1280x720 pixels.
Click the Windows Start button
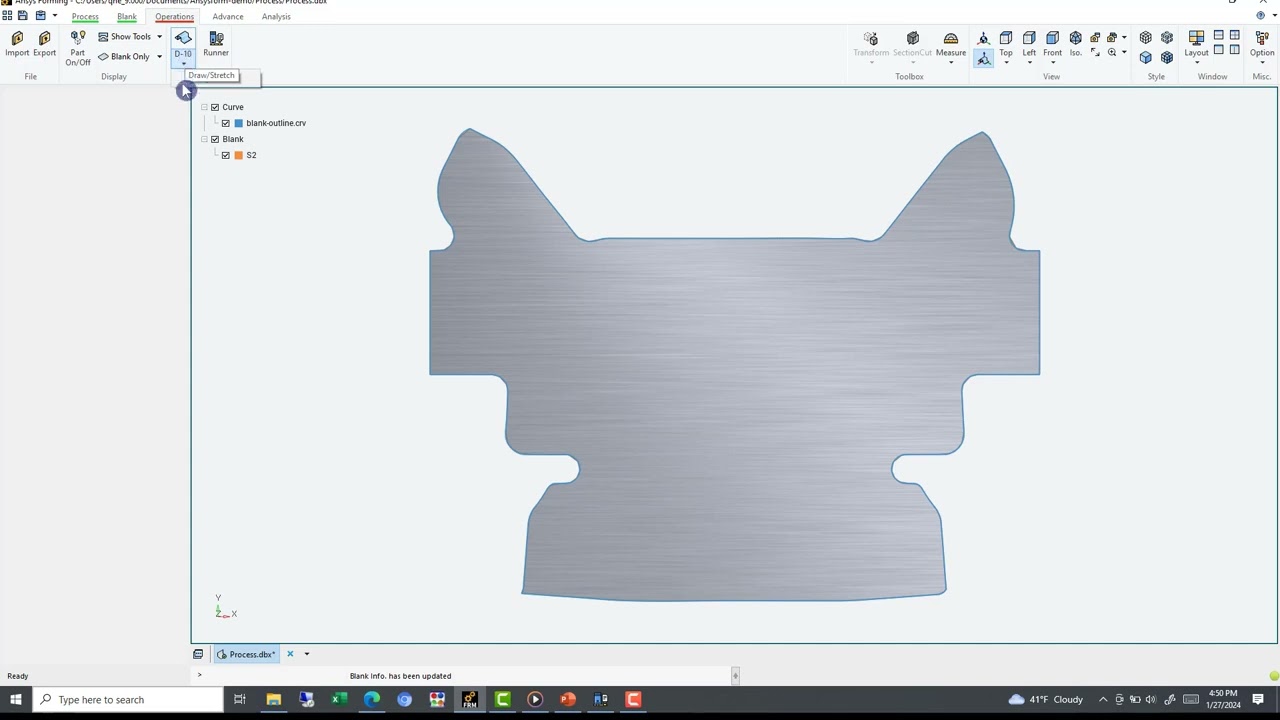click(16, 700)
